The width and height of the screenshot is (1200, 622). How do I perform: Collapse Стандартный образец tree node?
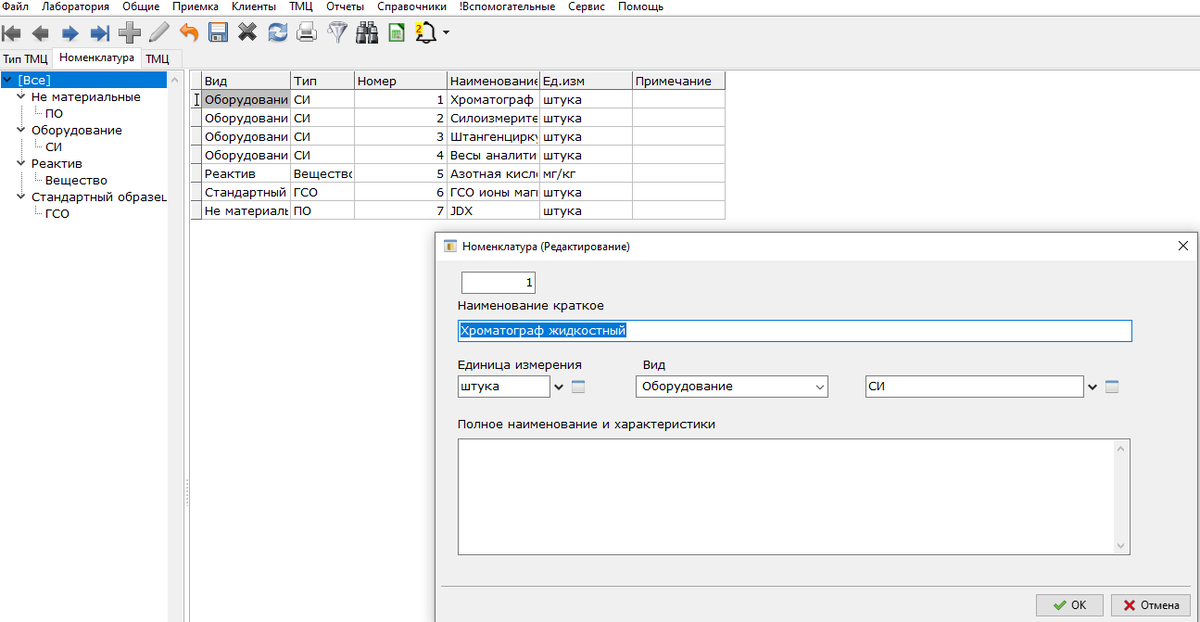click(x=22, y=196)
